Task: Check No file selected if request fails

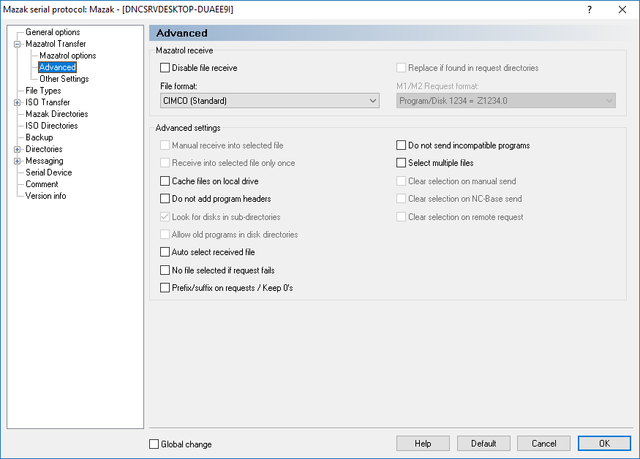Action: point(165,270)
